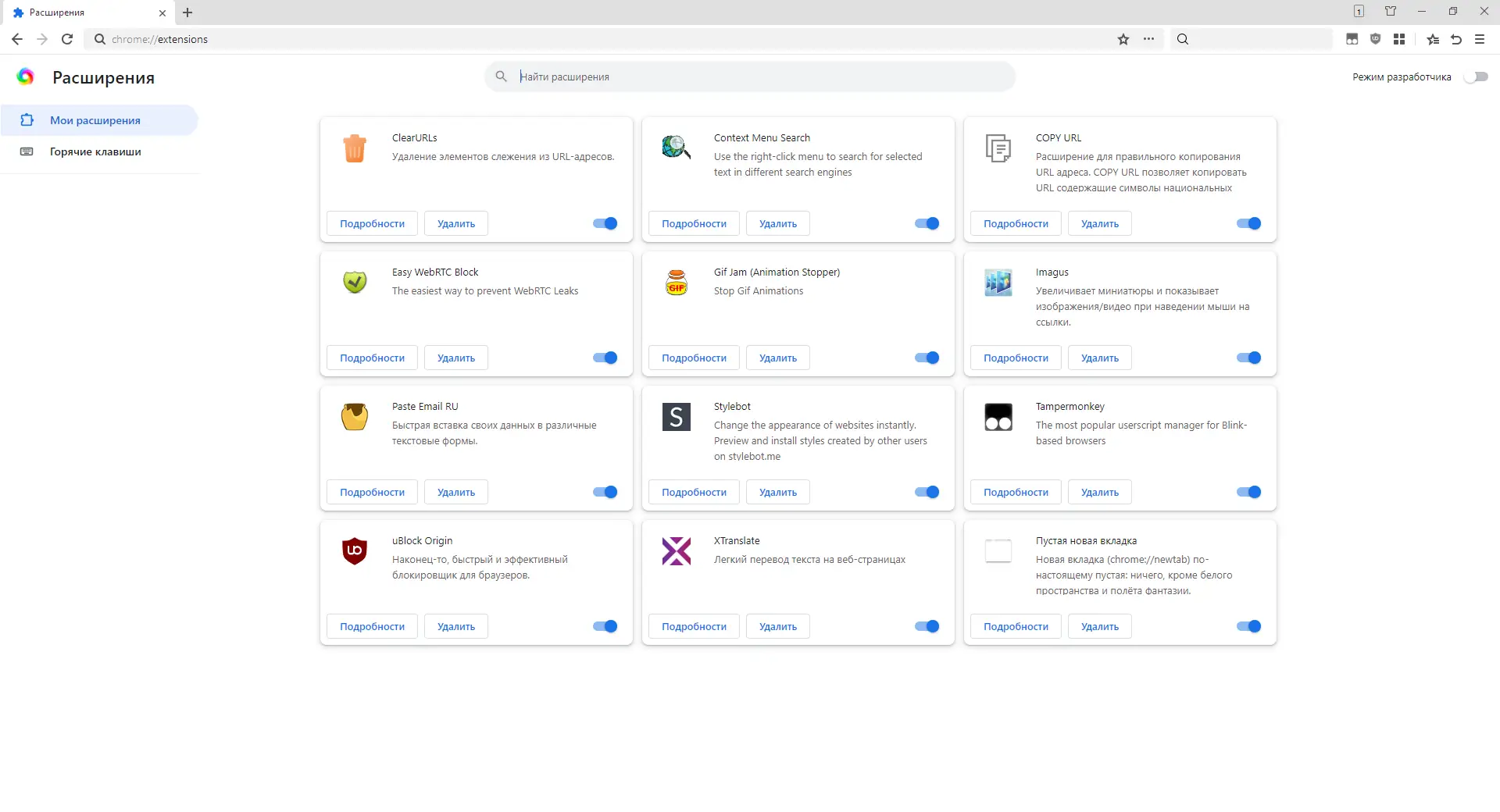Open a new tab with the plus button
The width and height of the screenshot is (1500, 812).
[187, 12]
